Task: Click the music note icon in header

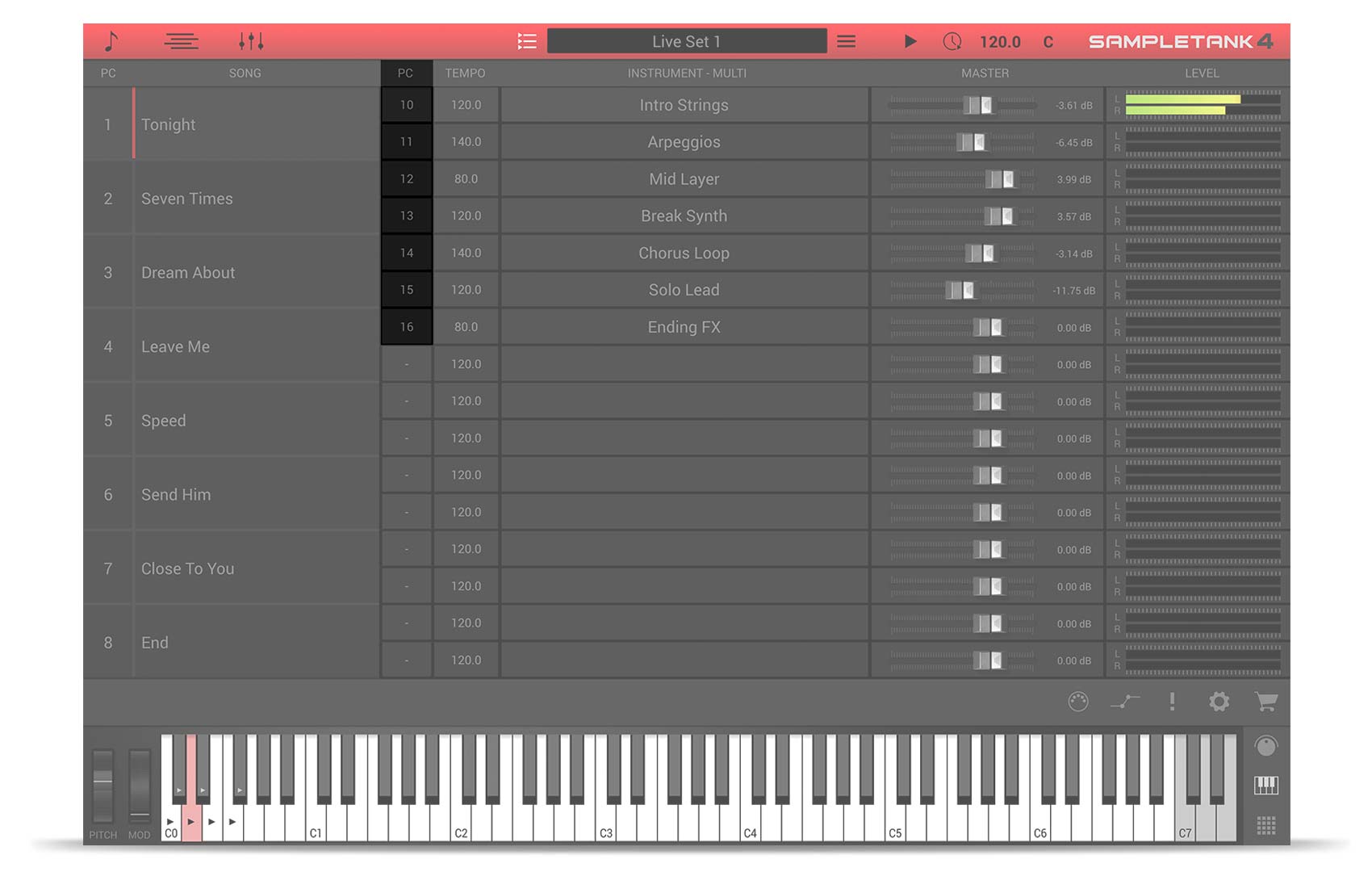Action: click(x=111, y=41)
